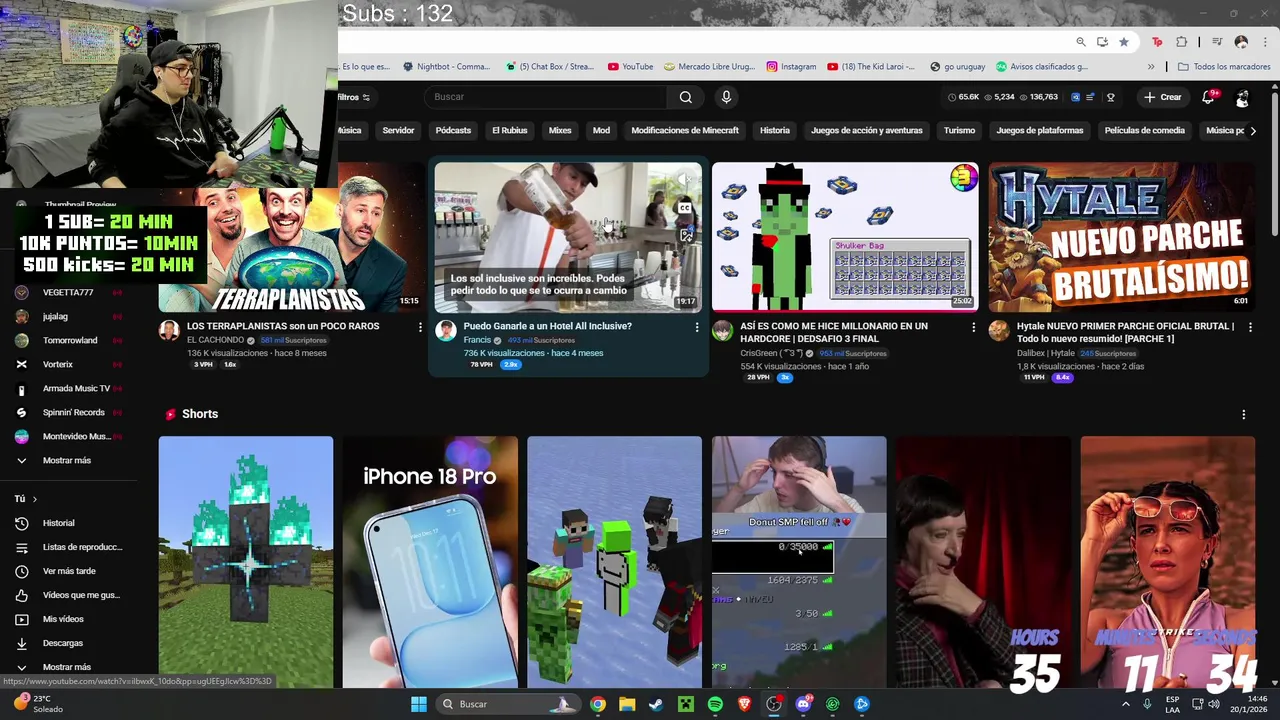The width and height of the screenshot is (1280, 720).
Task: Open YouTube account avatar menu
Action: point(1242,97)
